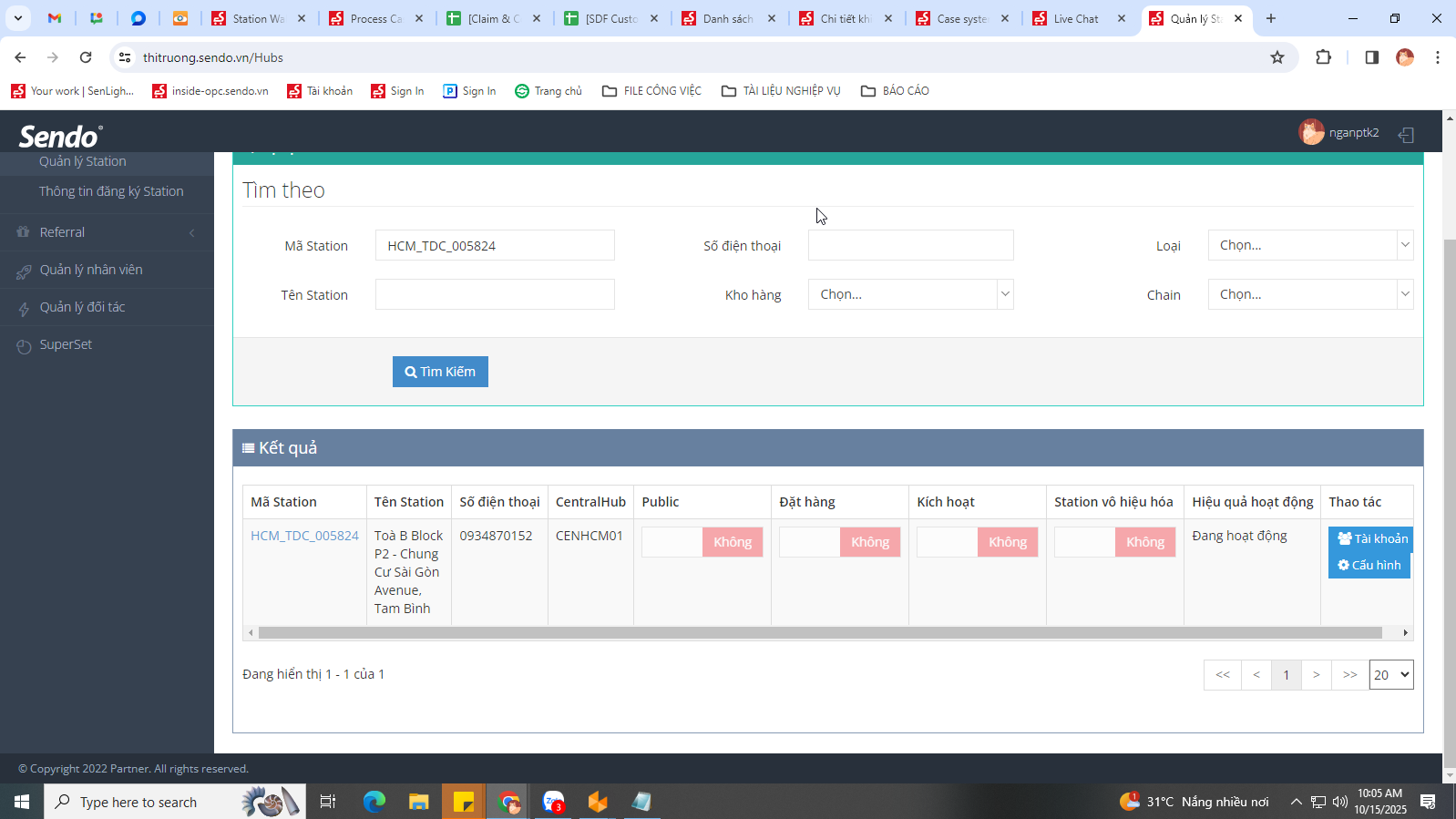Click the results table horizontal scrollbar
Screen dimensions: 1456x819
(x=820, y=632)
